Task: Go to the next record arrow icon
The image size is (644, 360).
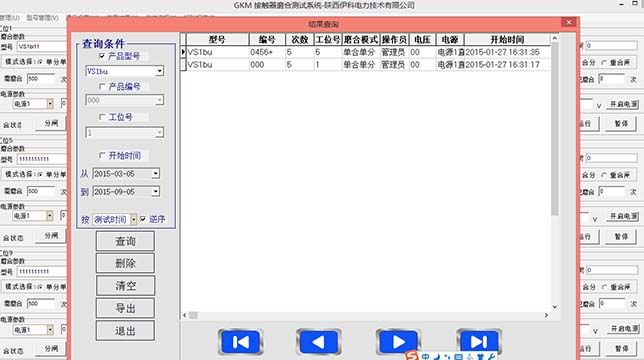Action: click(398, 341)
